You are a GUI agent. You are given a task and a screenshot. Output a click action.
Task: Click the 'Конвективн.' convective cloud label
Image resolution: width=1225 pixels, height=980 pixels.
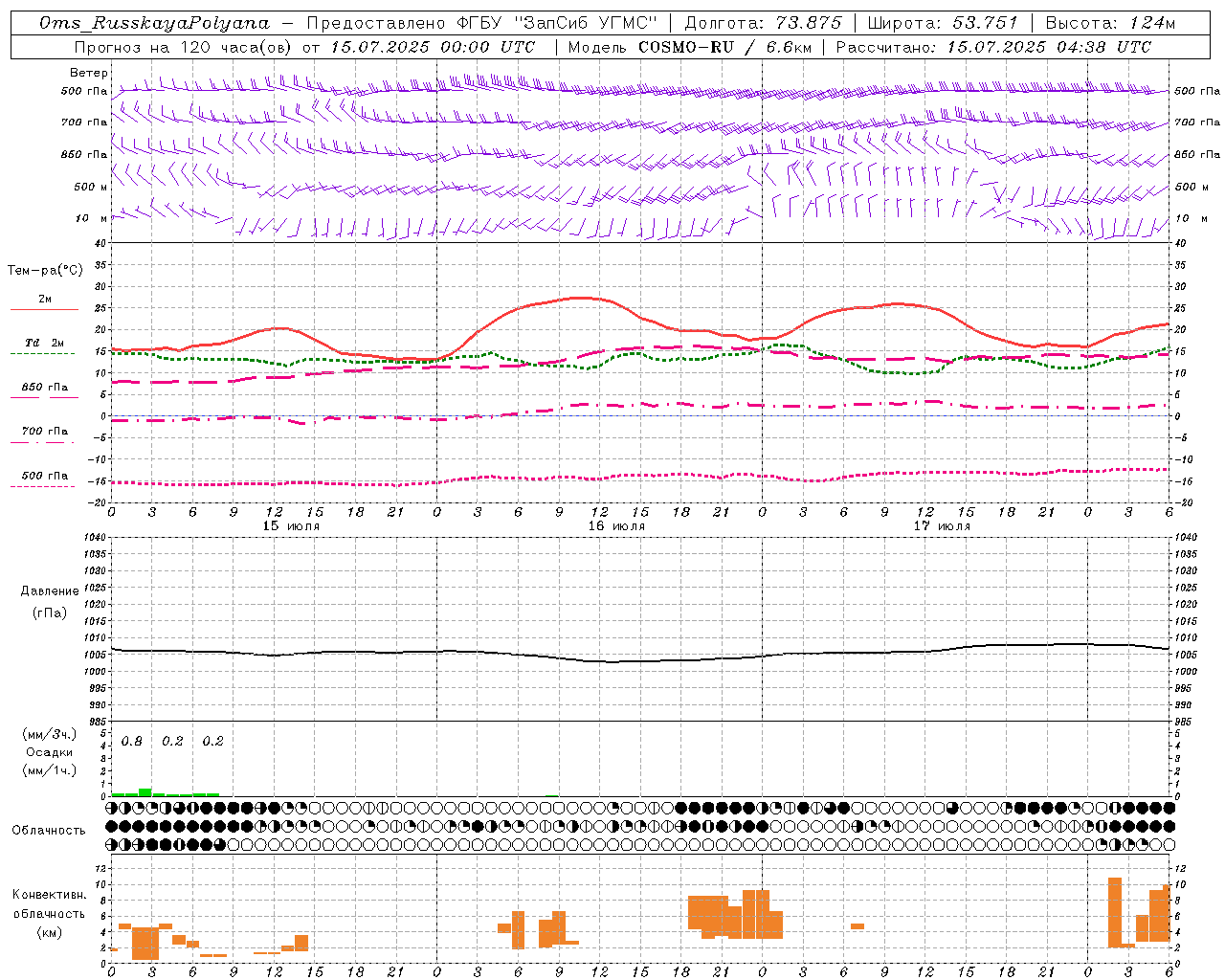pyautogui.click(x=50, y=895)
